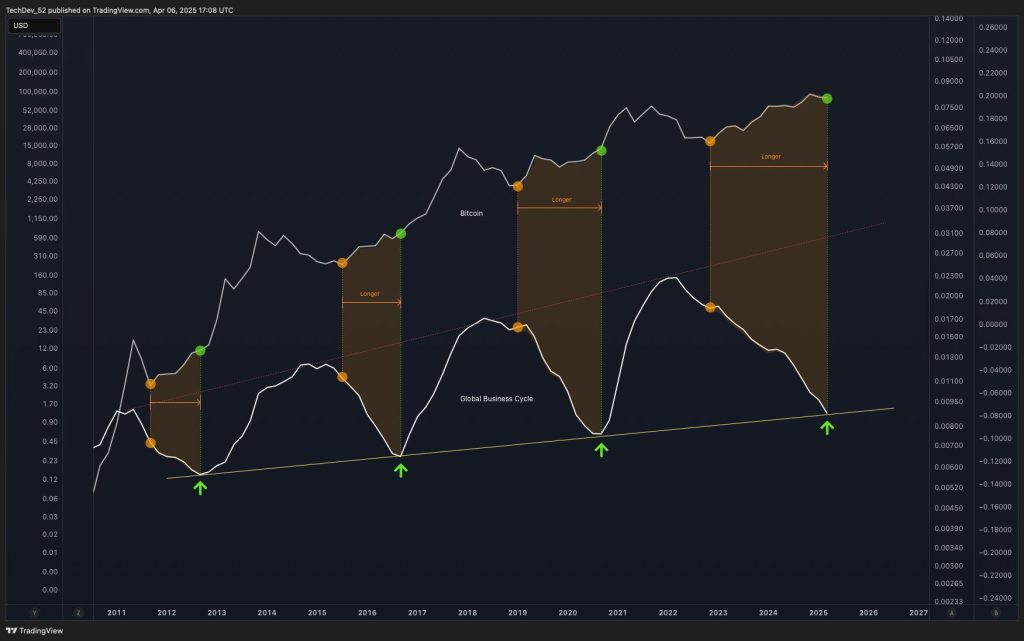This screenshot has height=641, width=1024.
Task: Click the orange dot on Bitcoin line at 2019
Action: pos(518,187)
